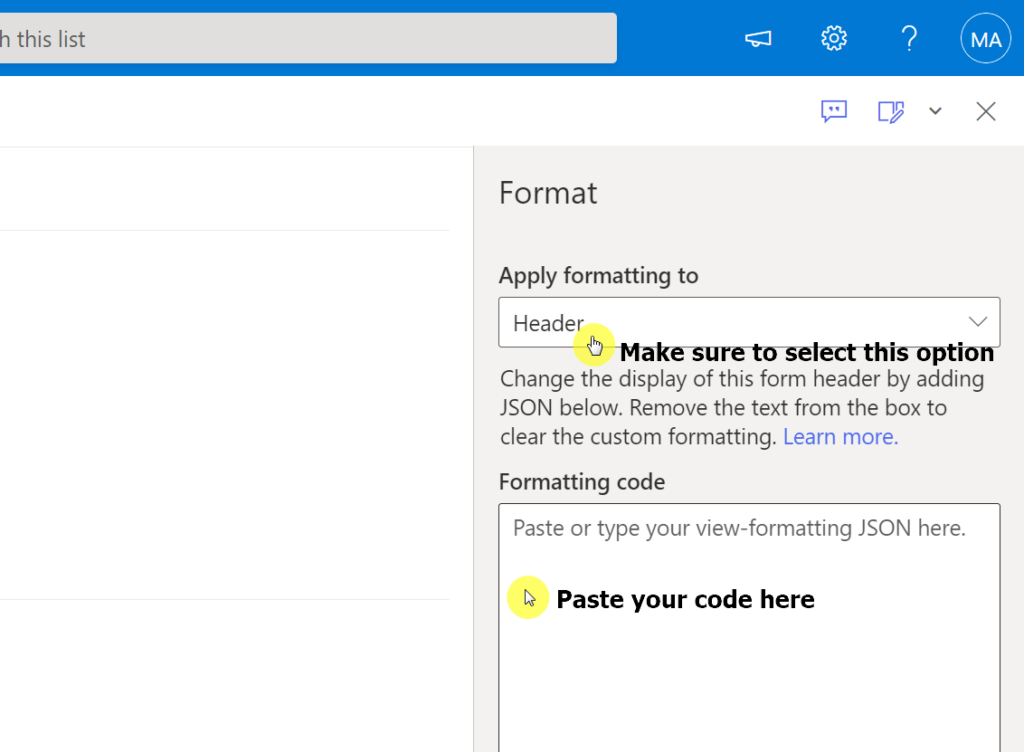Click into the Formatting code text box
The height and width of the screenshot is (752, 1024).
749,627
